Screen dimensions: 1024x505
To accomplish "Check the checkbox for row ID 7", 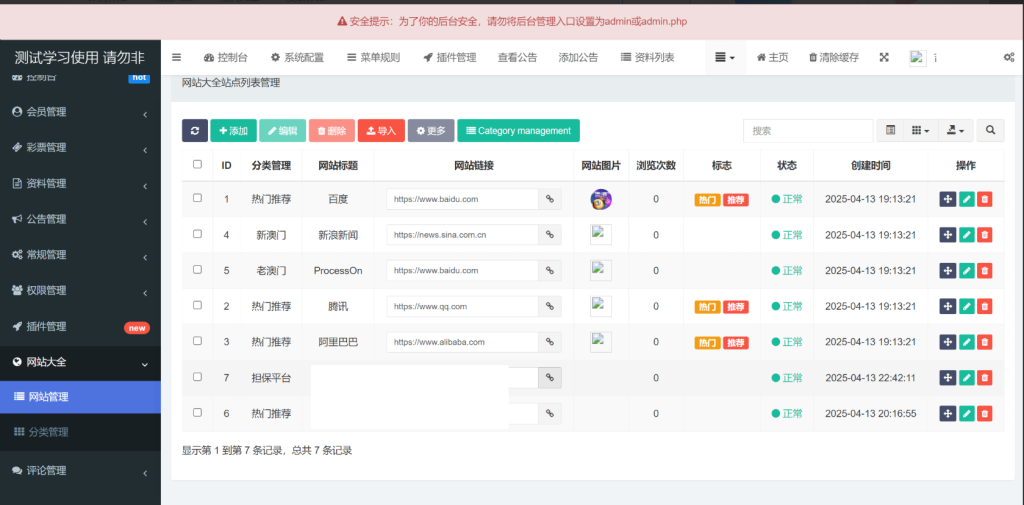I will (197, 376).
